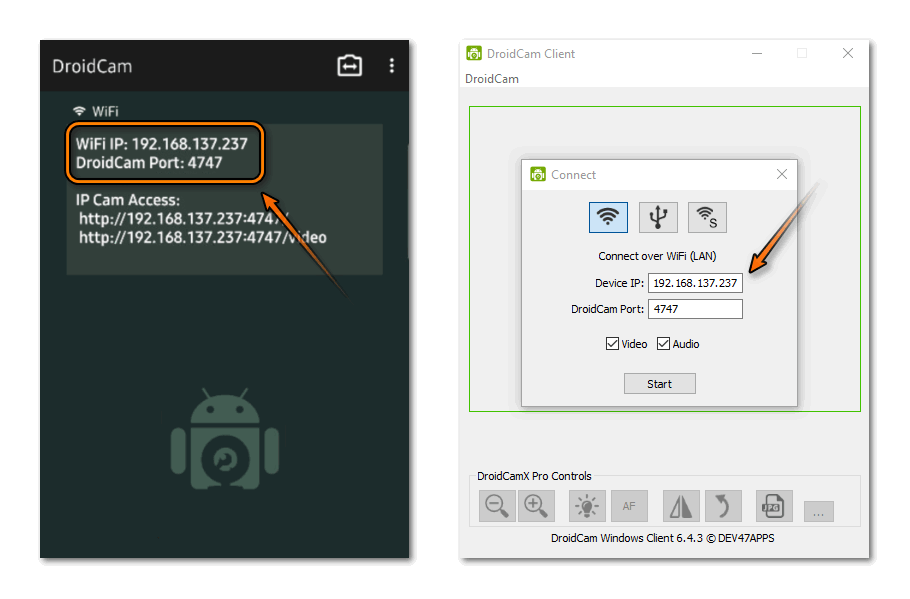
Task: Click the save JPG snapshot icon
Action: 774,506
